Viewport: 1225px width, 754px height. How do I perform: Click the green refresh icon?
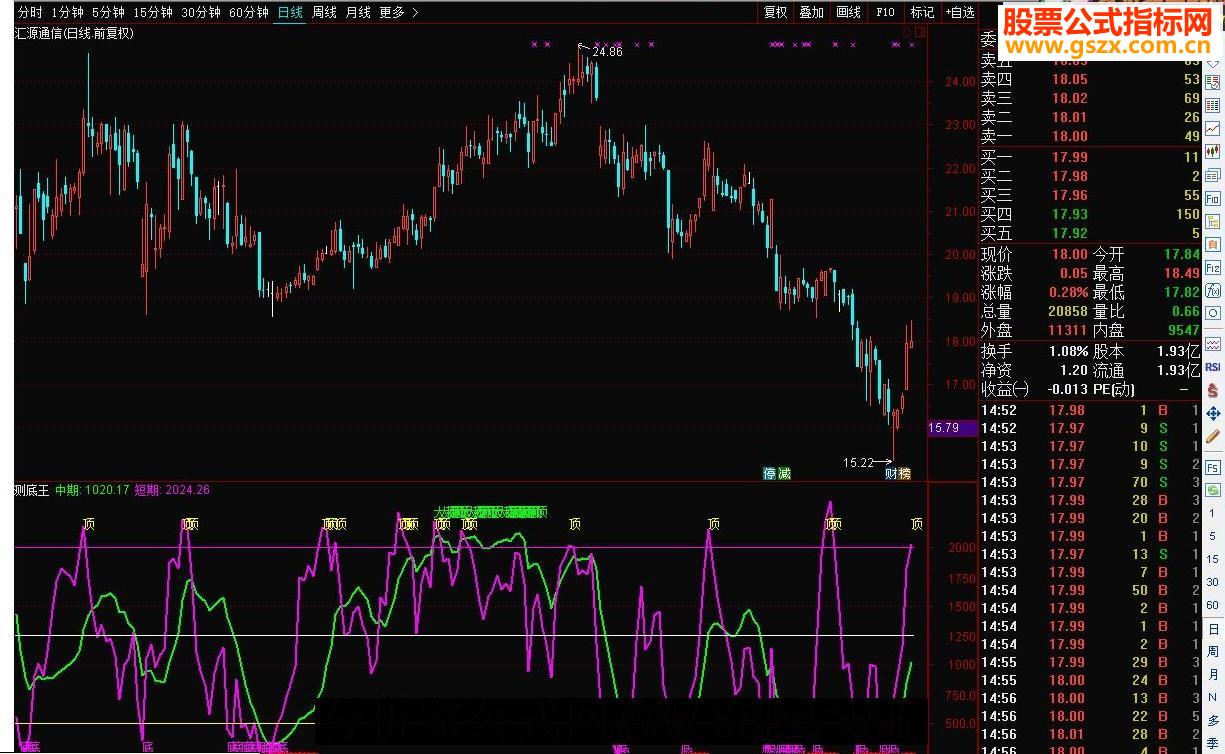1213,490
